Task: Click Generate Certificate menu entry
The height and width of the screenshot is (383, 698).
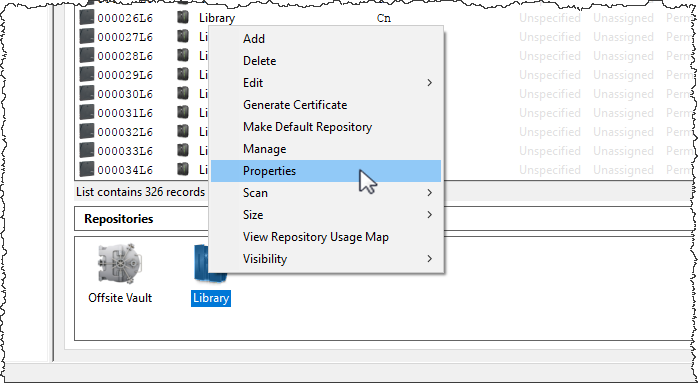Action: pos(326,105)
